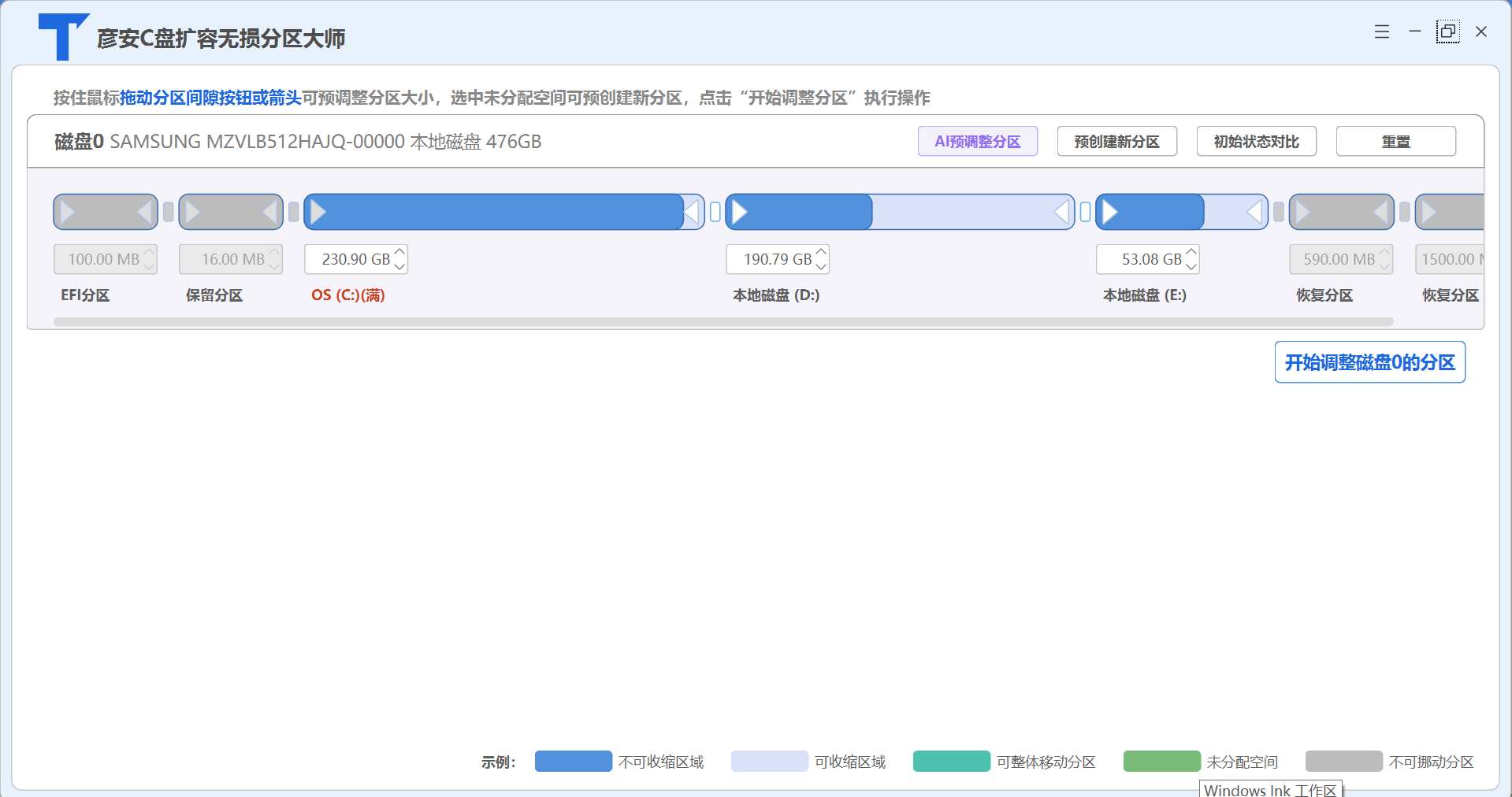
Task: Click the 53.08 GB size input field
Action: tap(1148, 259)
